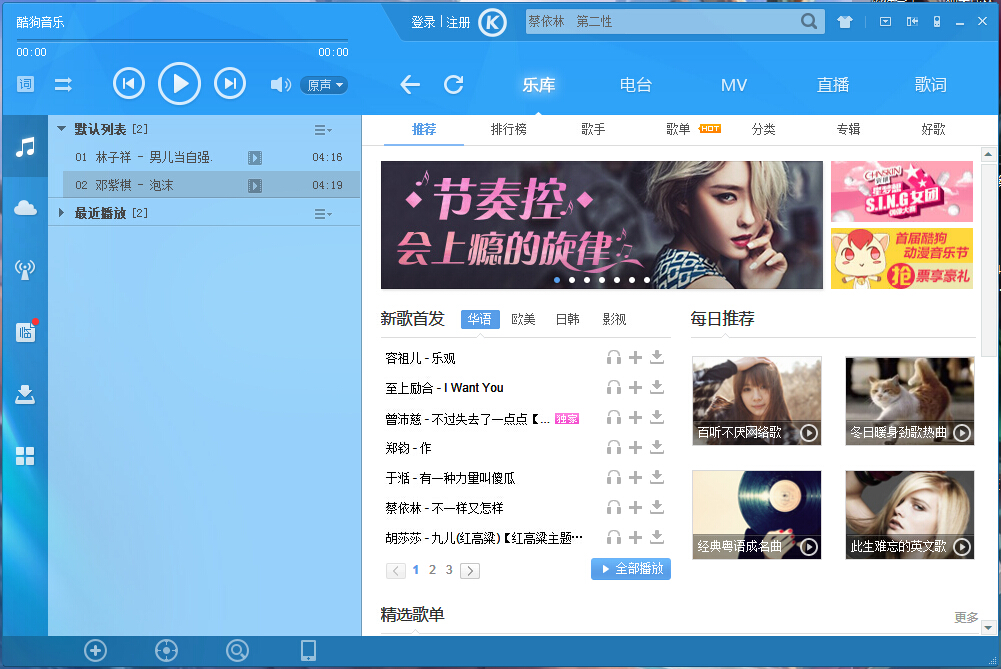This screenshot has height=669, width=1001.
Task: Switch to the MV tab
Action: click(734, 85)
